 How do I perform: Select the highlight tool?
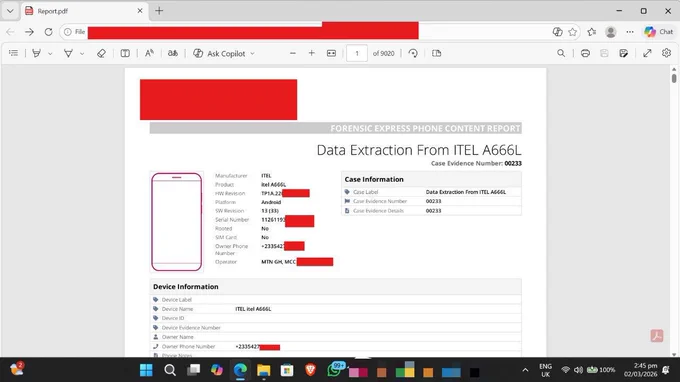click(x=37, y=53)
